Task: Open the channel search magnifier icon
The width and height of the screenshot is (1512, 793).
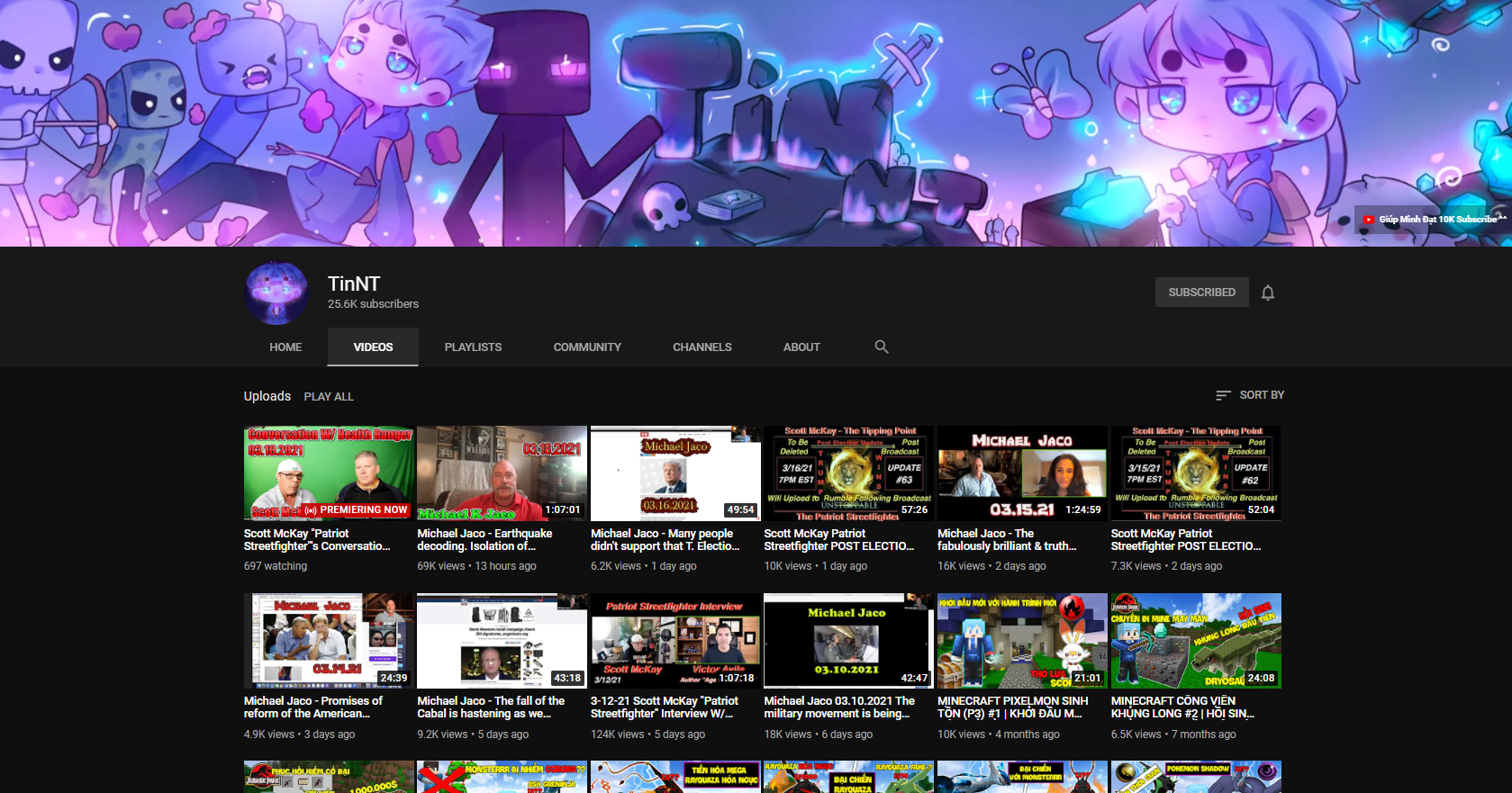Action: click(x=882, y=347)
